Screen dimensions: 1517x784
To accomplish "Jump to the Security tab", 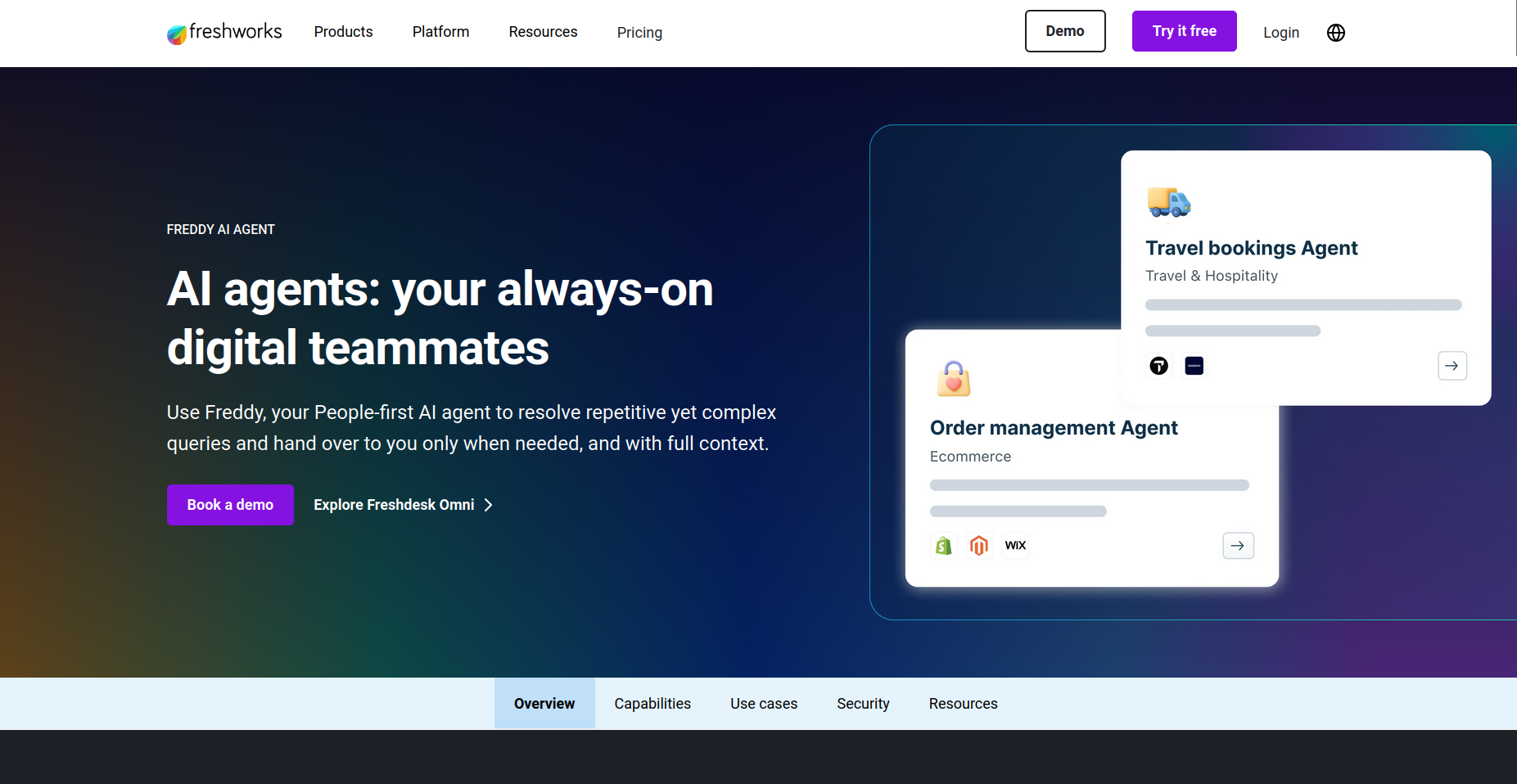I will 863,704.
